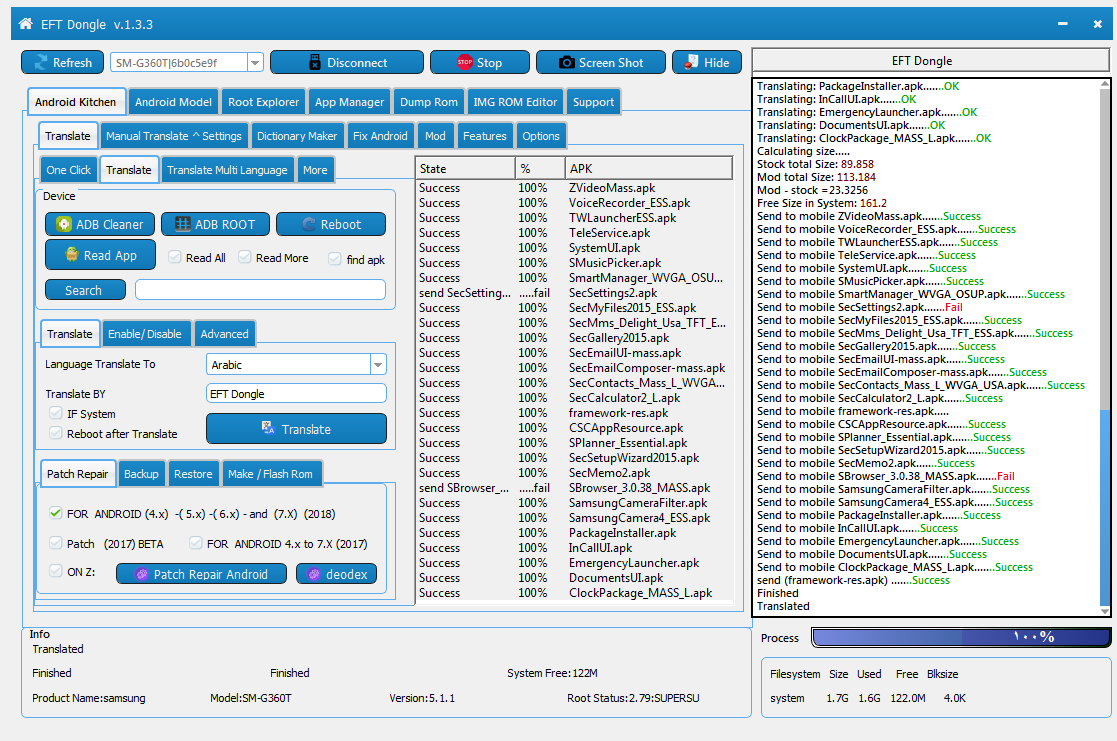Toggle the Read All checkbox
Screen dimensions: 1117x741
[175, 257]
